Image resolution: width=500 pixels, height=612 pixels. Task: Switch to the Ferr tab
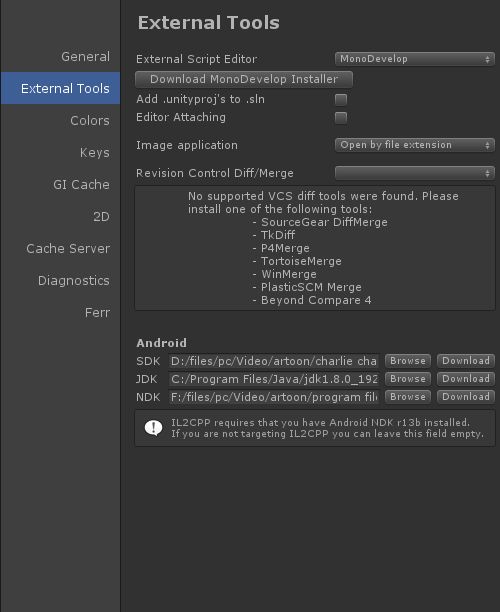coord(60,313)
